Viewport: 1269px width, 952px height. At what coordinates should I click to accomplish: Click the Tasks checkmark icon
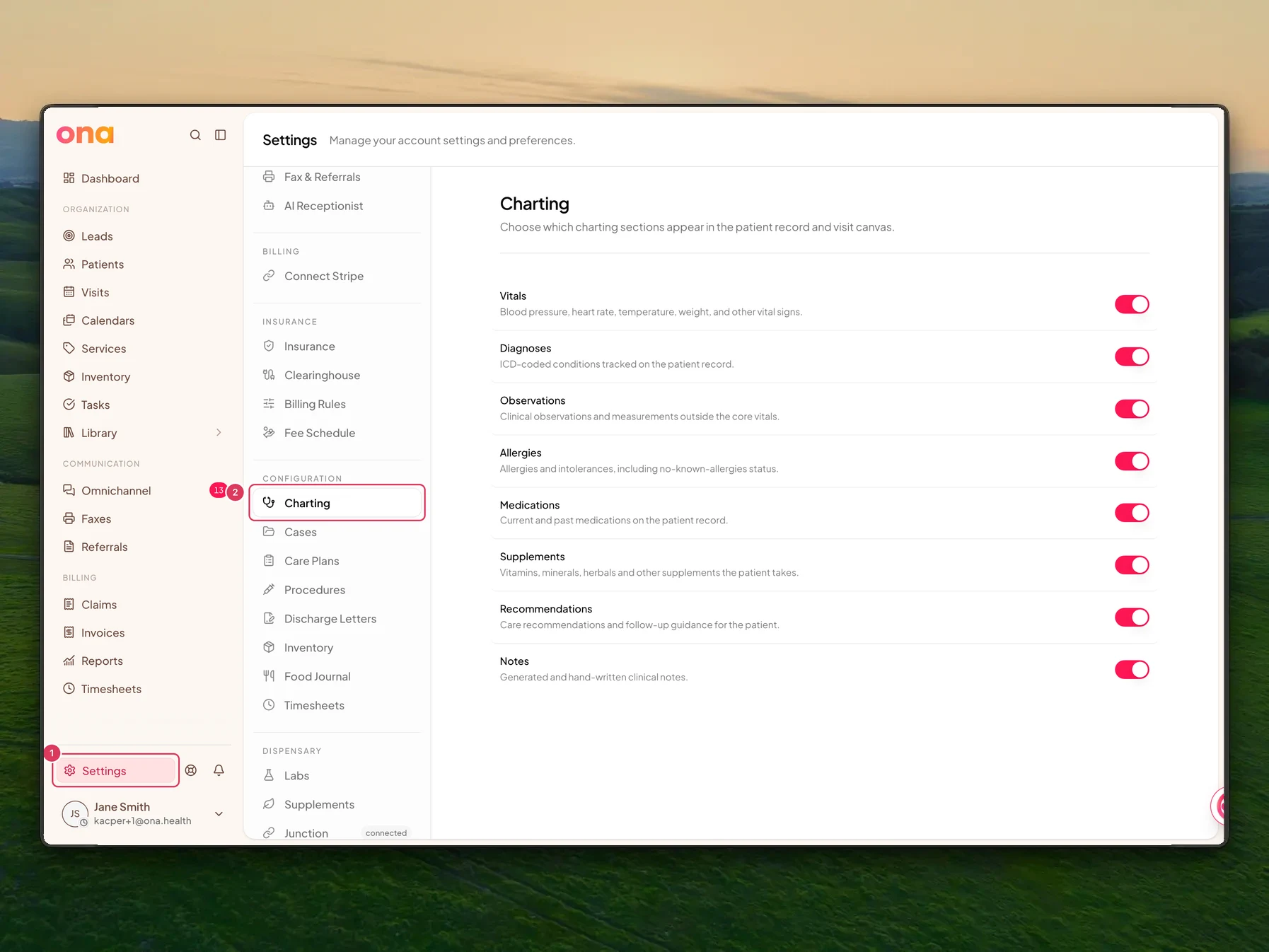click(69, 405)
